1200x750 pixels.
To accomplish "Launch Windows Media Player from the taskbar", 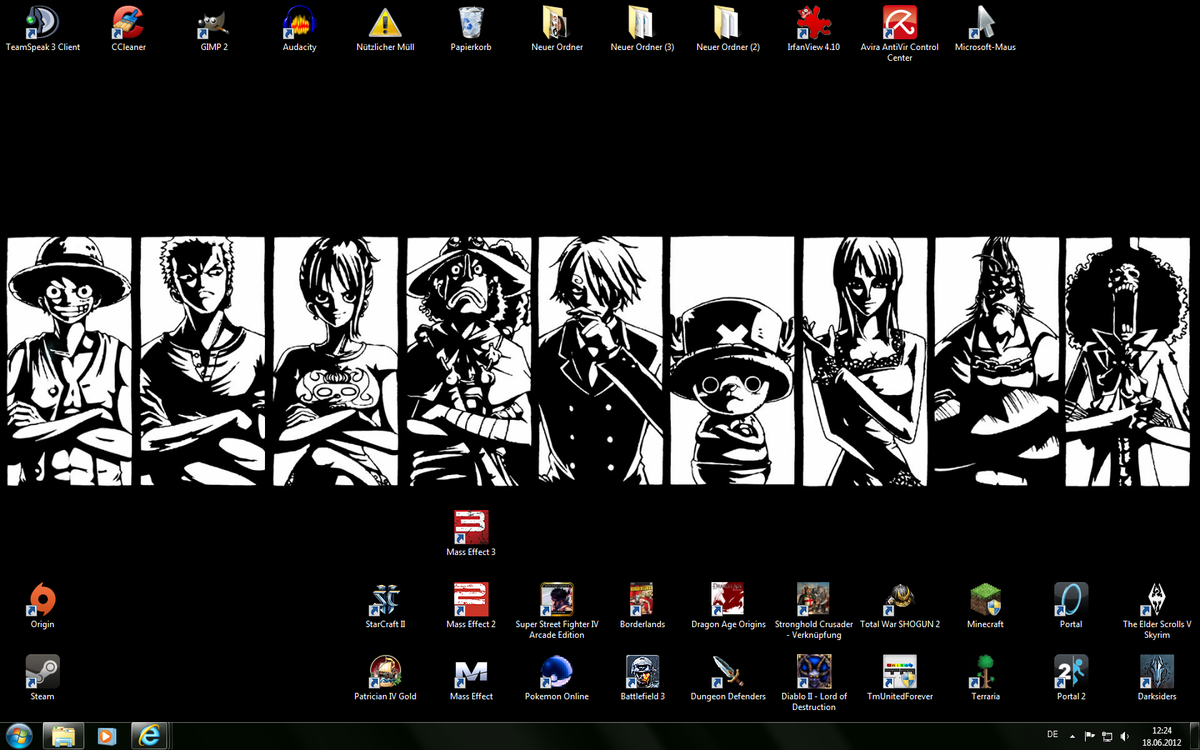I will coord(107,735).
